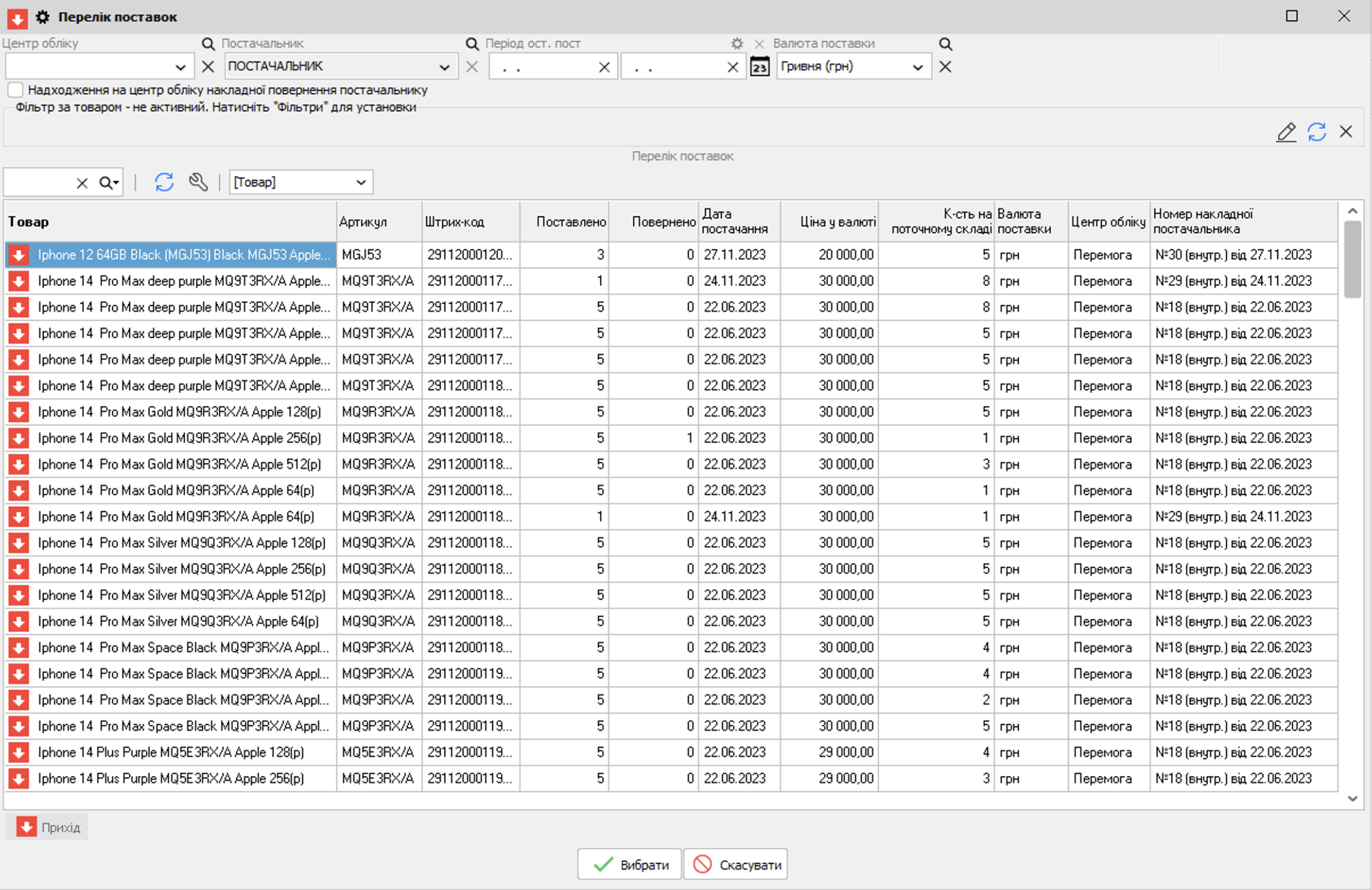This screenshot has width=1372, height=890.
Task: Click the calendar icon for period selection
Action: coord(760,67)
